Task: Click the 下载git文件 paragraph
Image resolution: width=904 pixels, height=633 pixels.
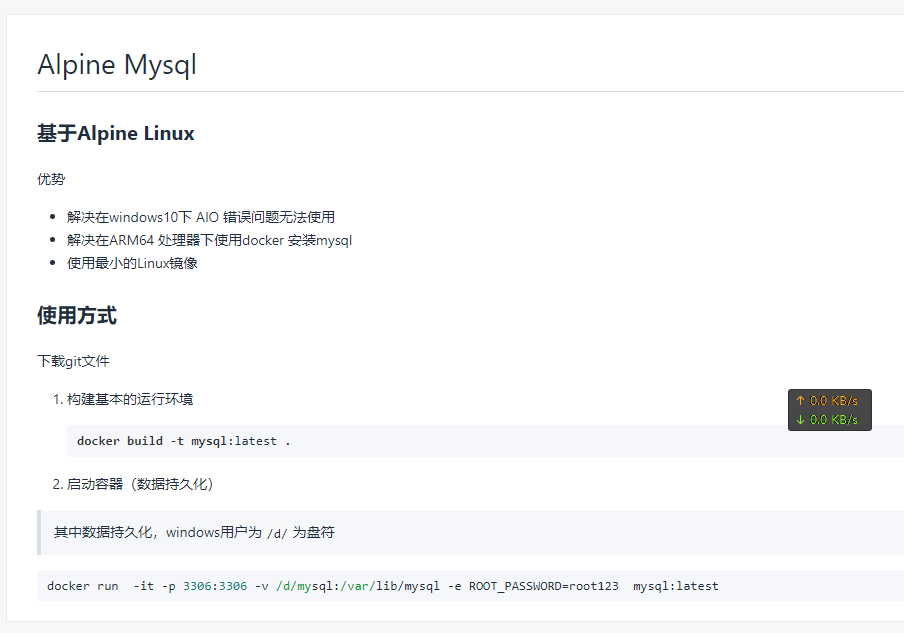Action: tap(73, 361)
